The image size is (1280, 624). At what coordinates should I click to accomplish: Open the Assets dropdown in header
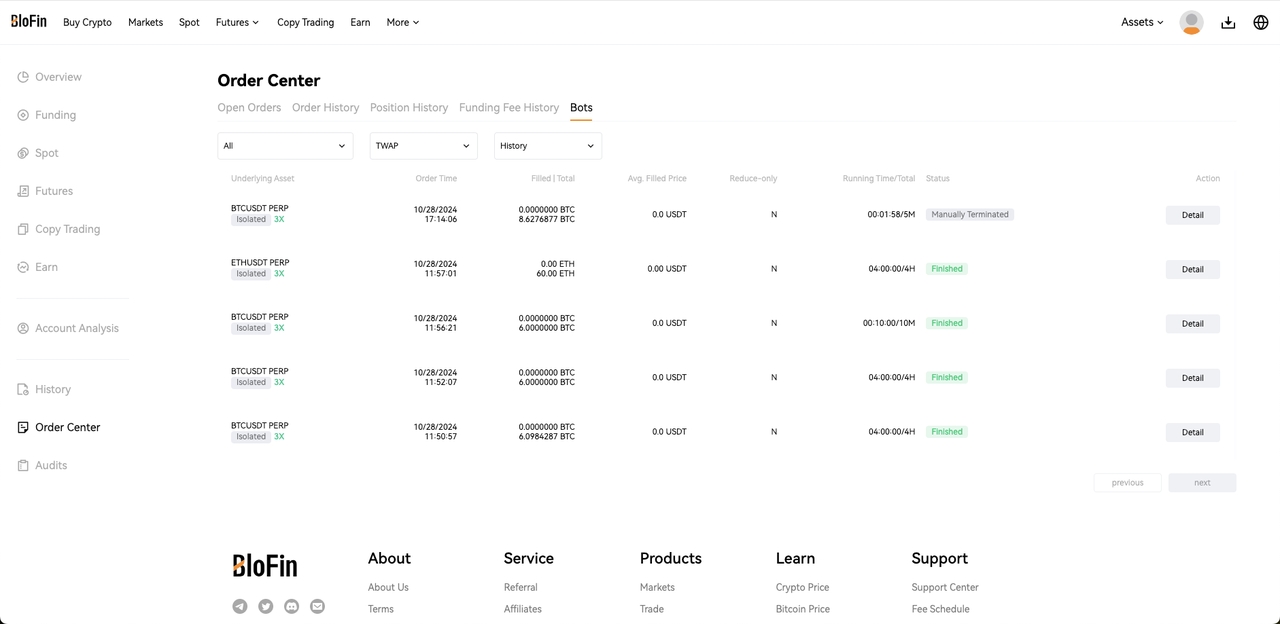tap(1142, 22)
